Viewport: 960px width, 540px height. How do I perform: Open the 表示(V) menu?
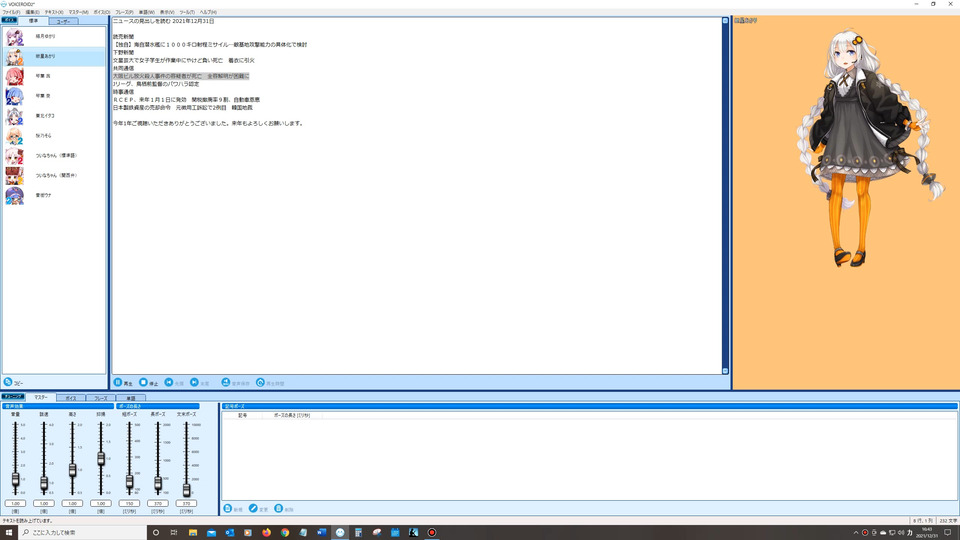167,12
